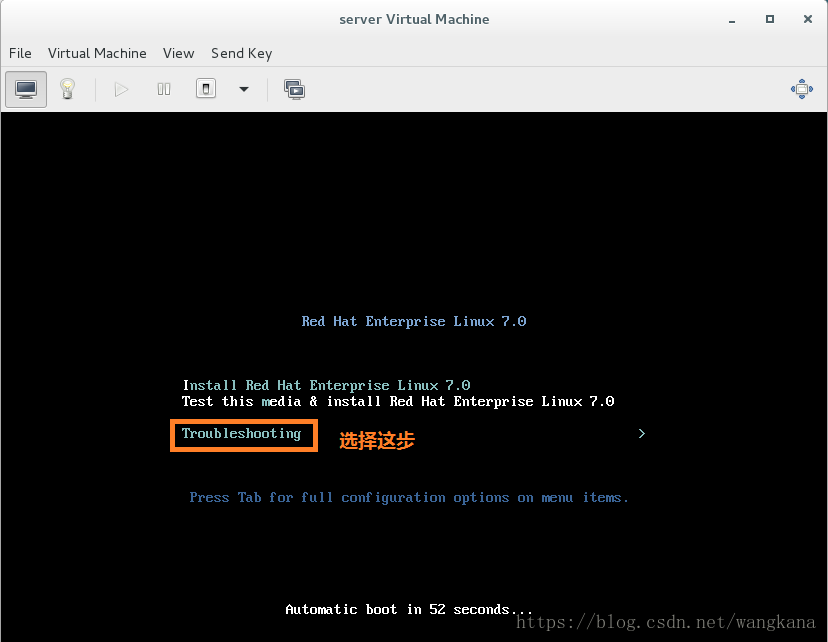Click the Red Hat Enterprise Linux 7.0 heading
The image size is (828, 642).
413,321
